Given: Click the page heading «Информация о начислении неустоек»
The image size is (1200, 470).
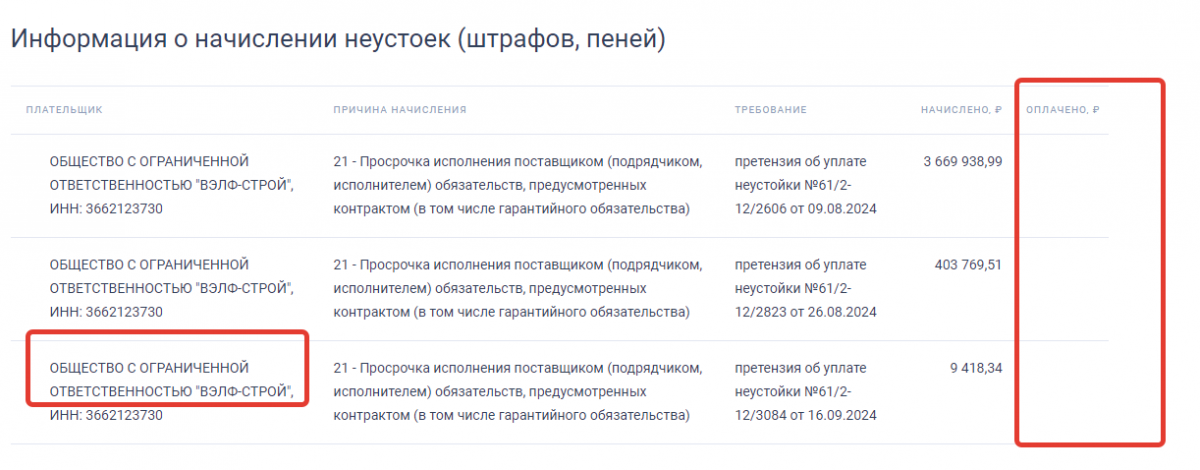Looking at the screenshot, I should pos(338,40).
